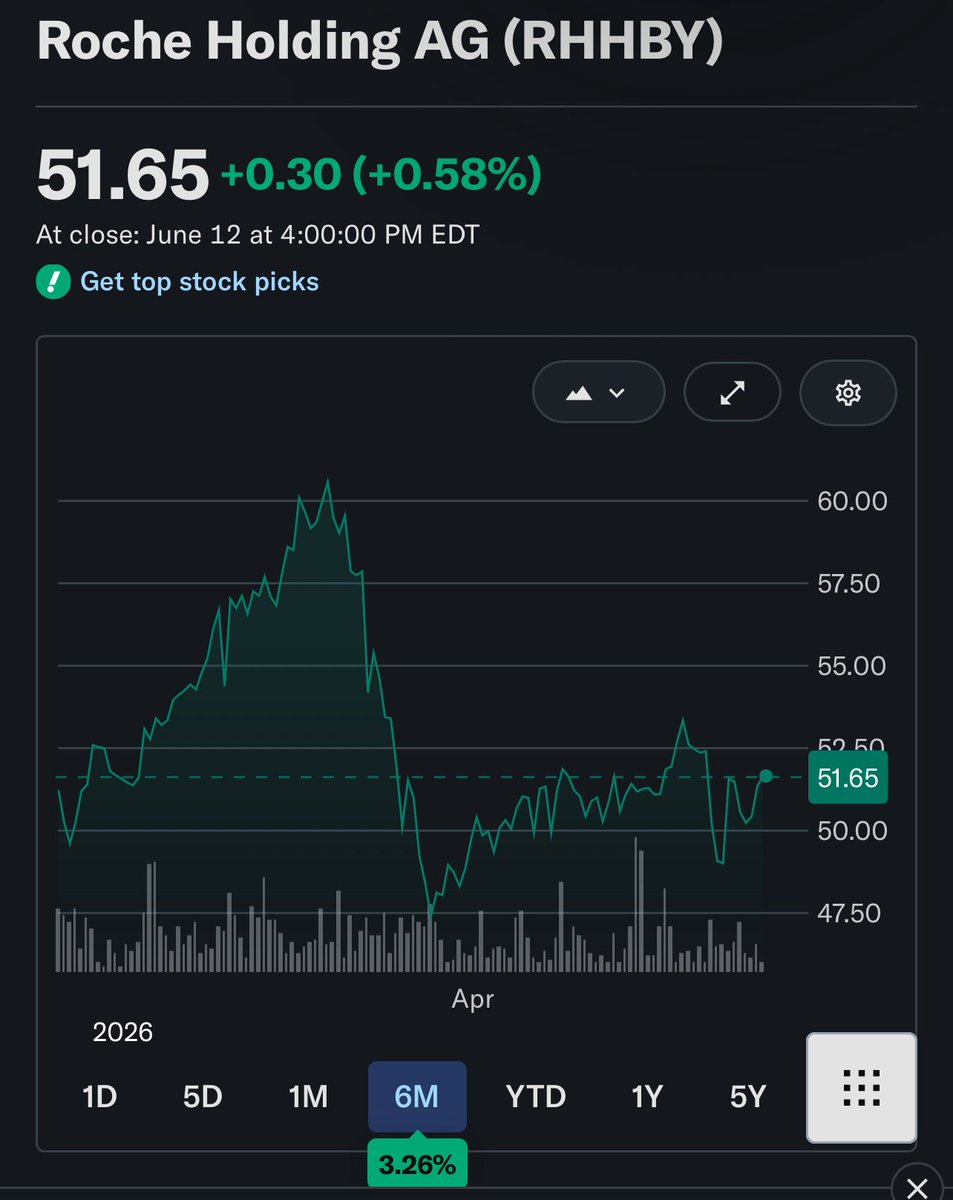Switch to the 5Y range
This screenshot has height=1200, width=953.
point(748,1097)
